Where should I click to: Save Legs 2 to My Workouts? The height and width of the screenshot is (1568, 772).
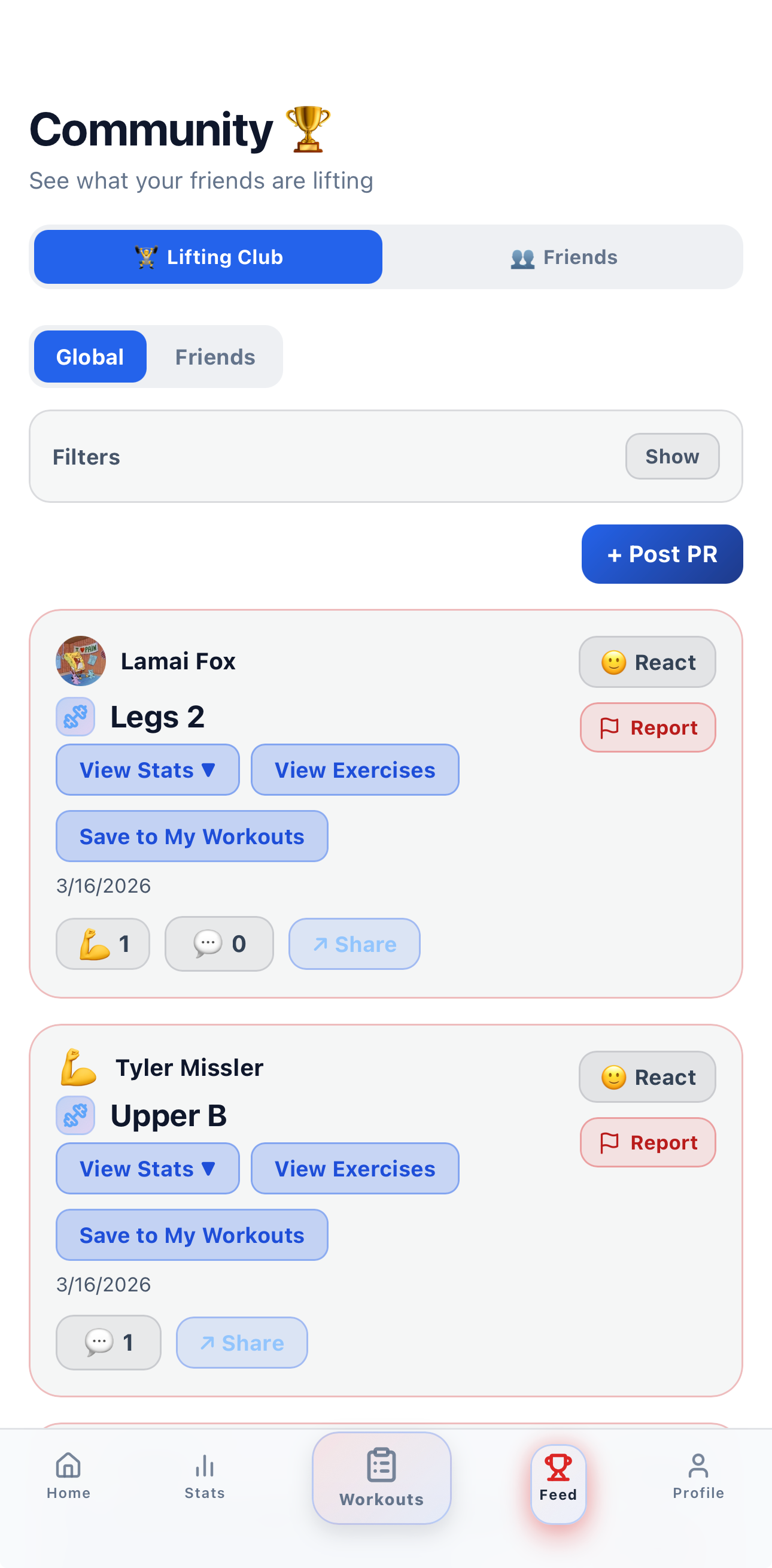coord(192,836)
